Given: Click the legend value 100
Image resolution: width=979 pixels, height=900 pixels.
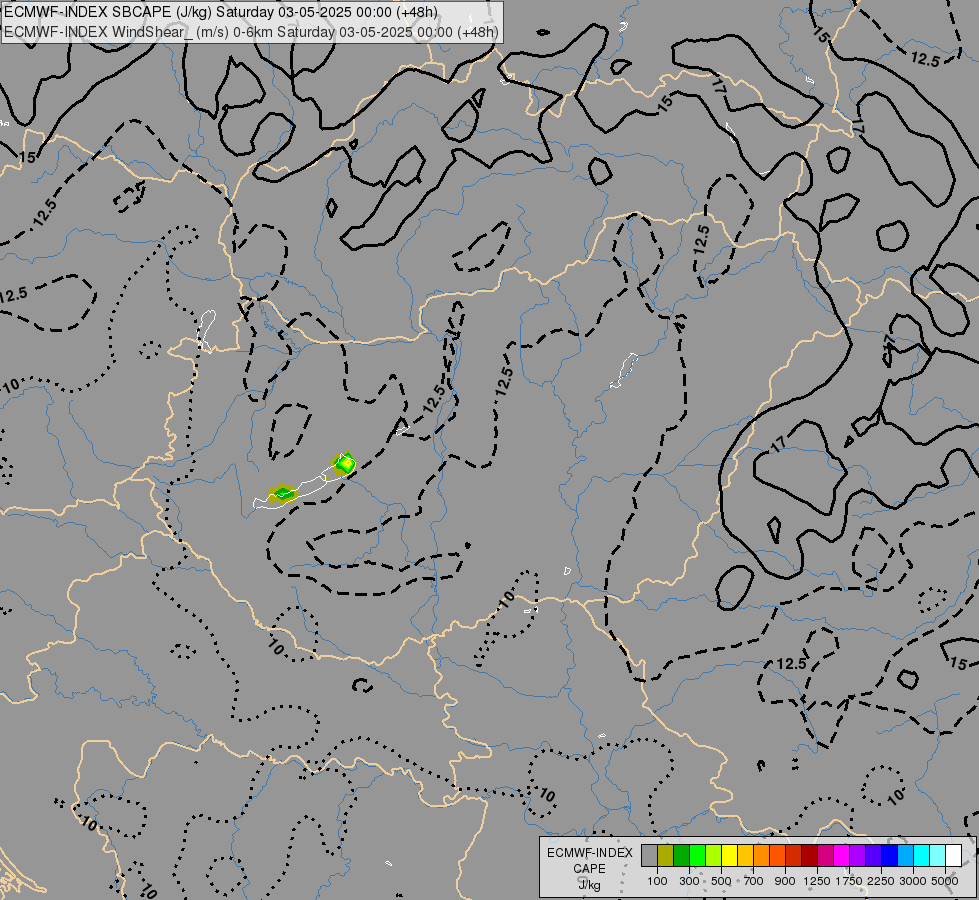Looking at the screenshot, I should pos(657,881).
